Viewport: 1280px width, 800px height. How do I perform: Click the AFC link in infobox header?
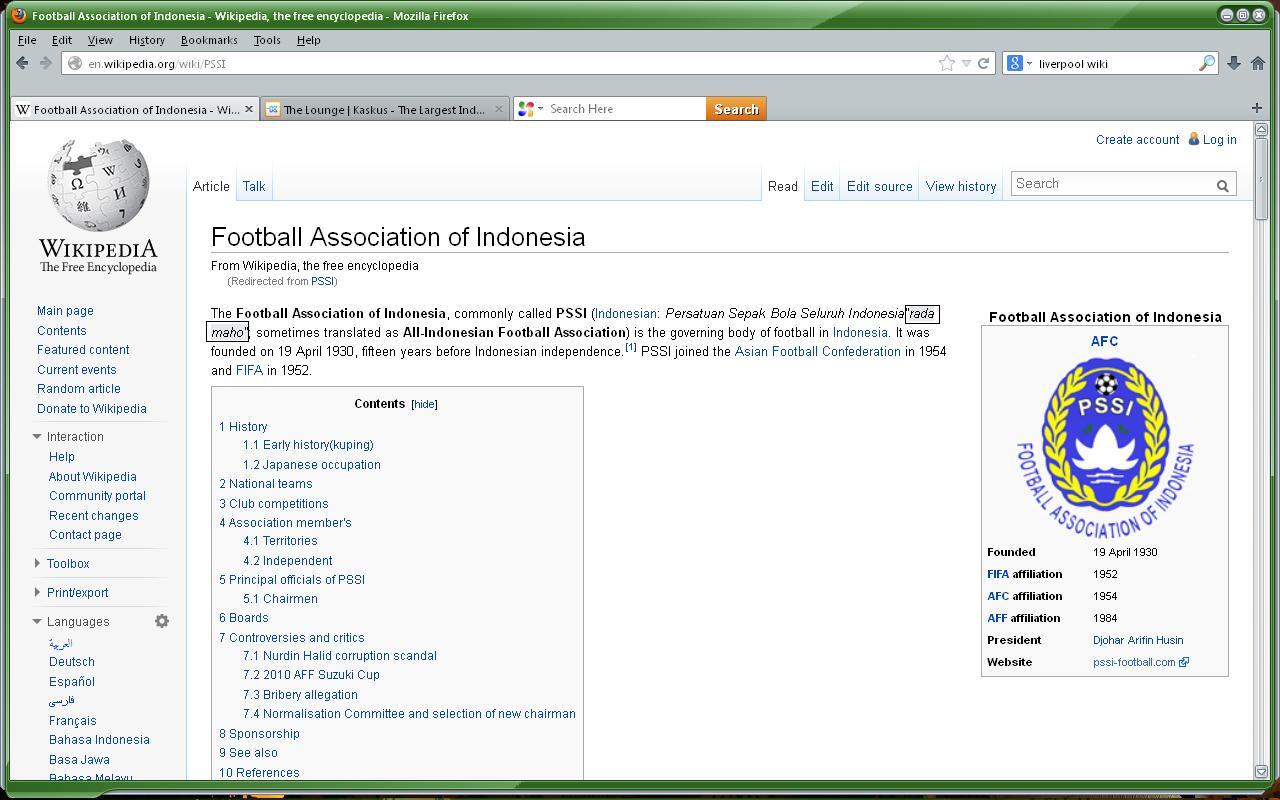[x=1104, y=341]
